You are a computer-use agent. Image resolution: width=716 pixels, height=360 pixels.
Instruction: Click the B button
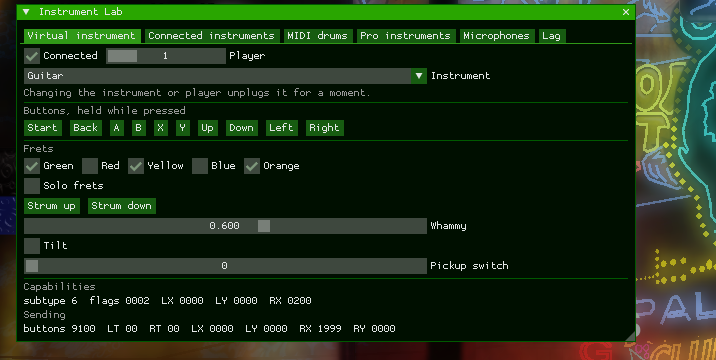click(138, 128)
